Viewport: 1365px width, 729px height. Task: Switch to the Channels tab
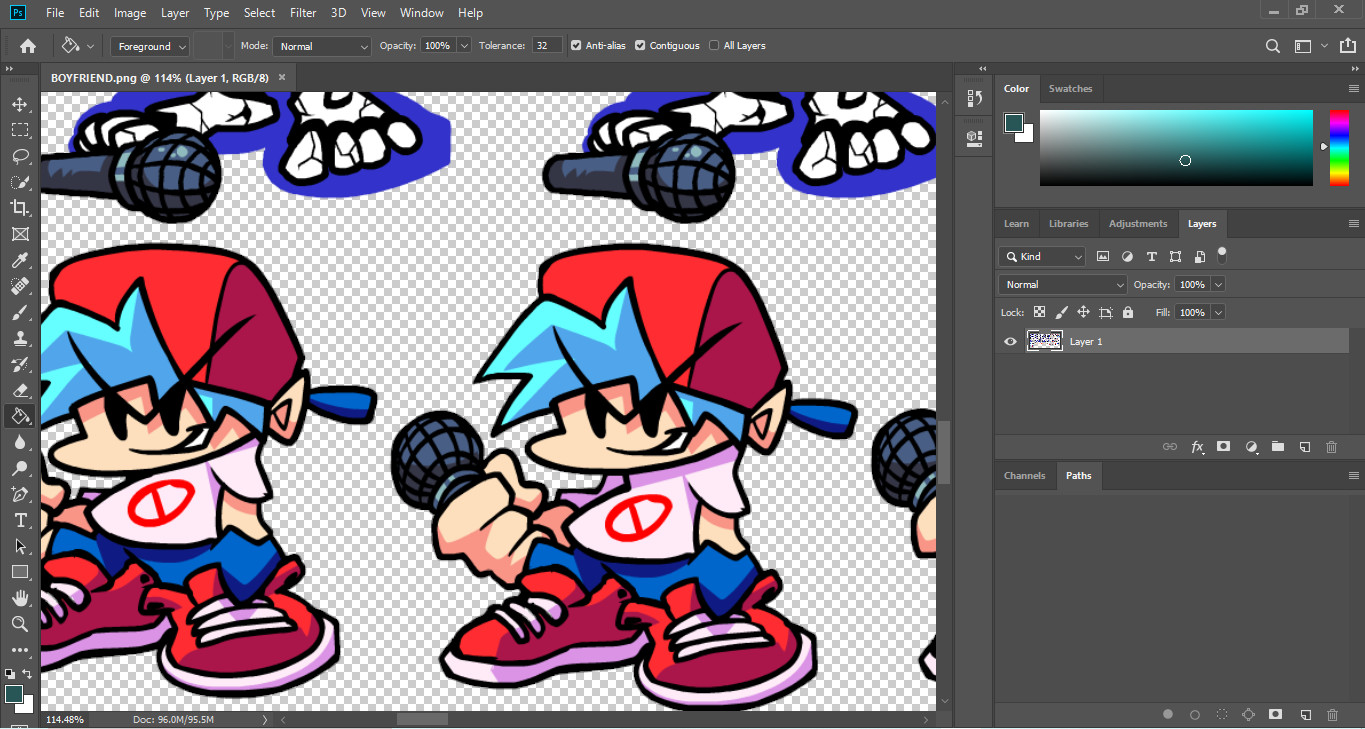(x=1025, y=475)
